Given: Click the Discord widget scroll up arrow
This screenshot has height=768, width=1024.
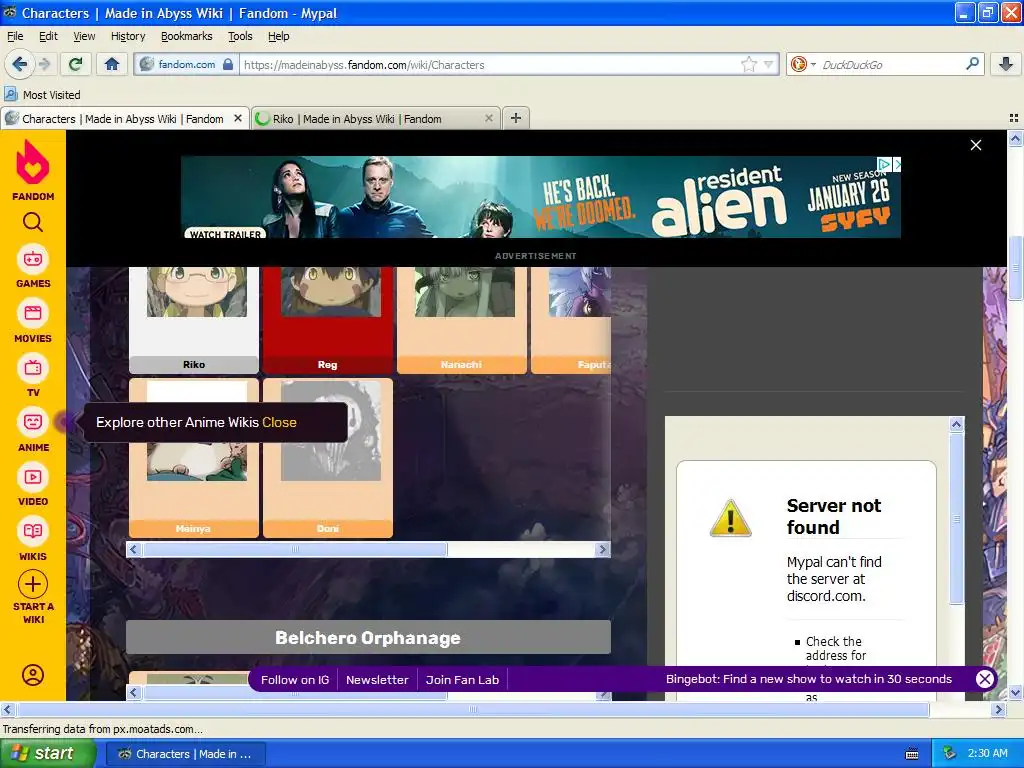Looking at the screenshot, I should (x=957, y=424).
